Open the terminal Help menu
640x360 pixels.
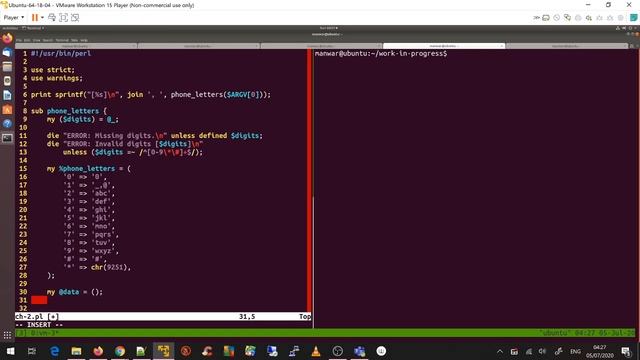pos(84,40)
